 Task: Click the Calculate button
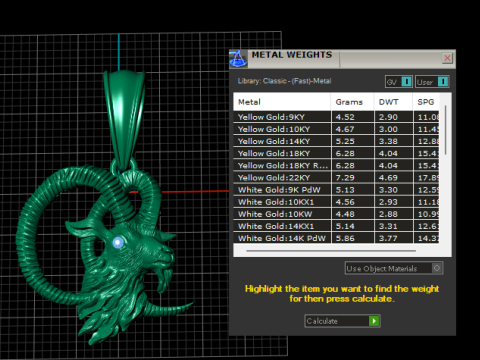(x=342, y=321)
